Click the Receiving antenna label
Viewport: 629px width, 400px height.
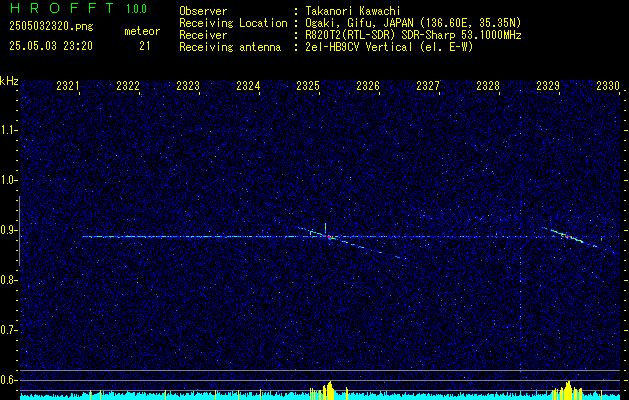tap(230, 47)
